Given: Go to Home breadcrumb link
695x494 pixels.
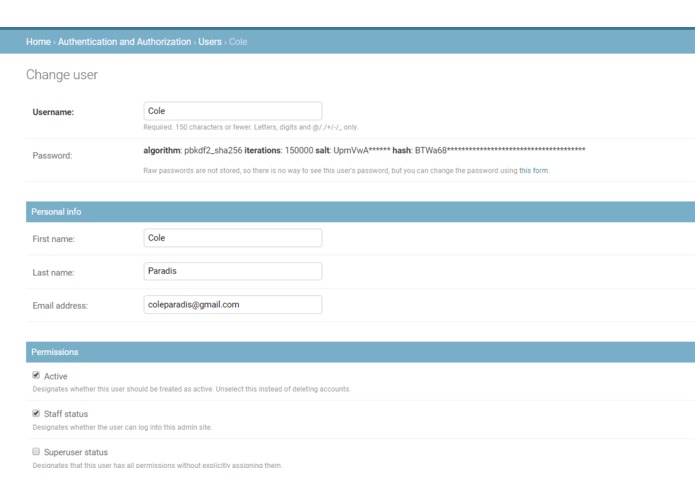Looking at the screenshot, I should tap(38, 42).
